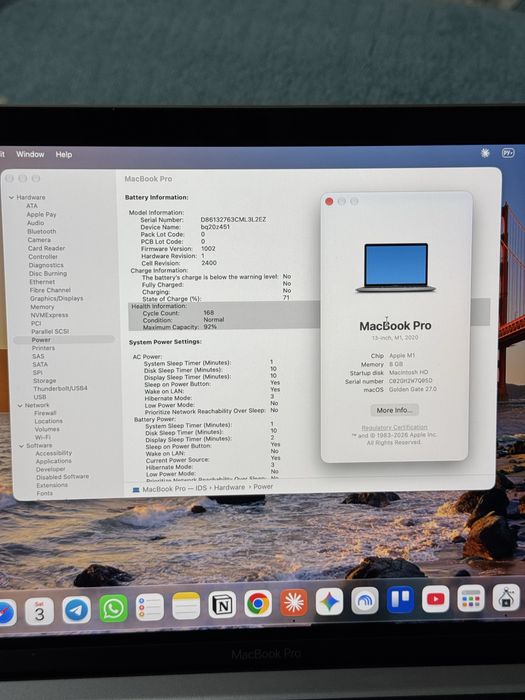Viewport: 525px width, 700px height.
Task: Open the Reminders app in Dock
Action: coord(149,607)
